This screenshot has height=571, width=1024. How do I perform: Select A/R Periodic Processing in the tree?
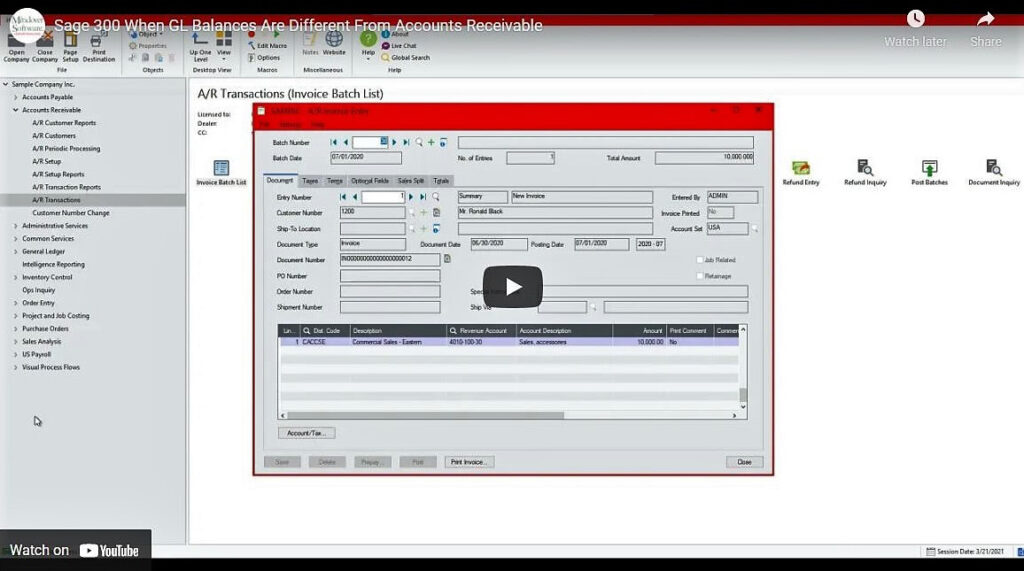point(66,148)
